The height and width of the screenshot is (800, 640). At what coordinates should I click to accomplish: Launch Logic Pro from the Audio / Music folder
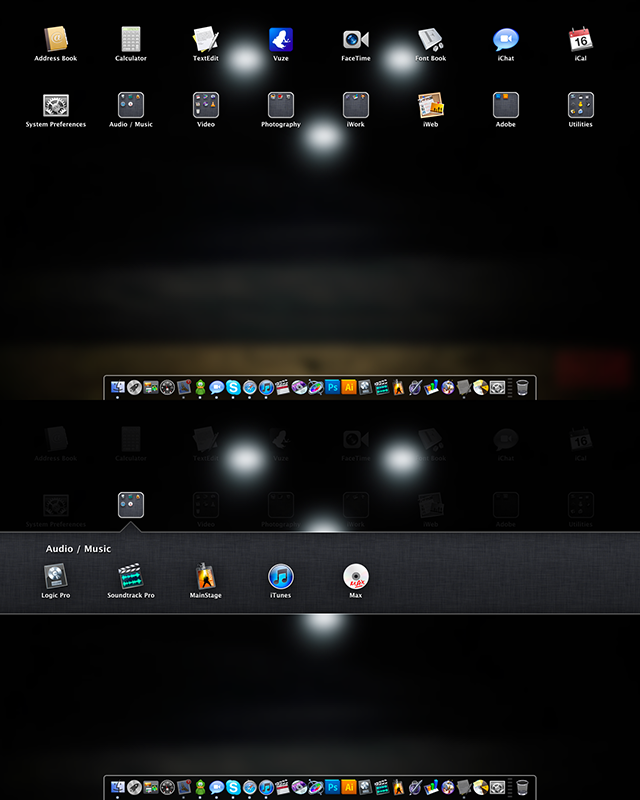point(56,577)
